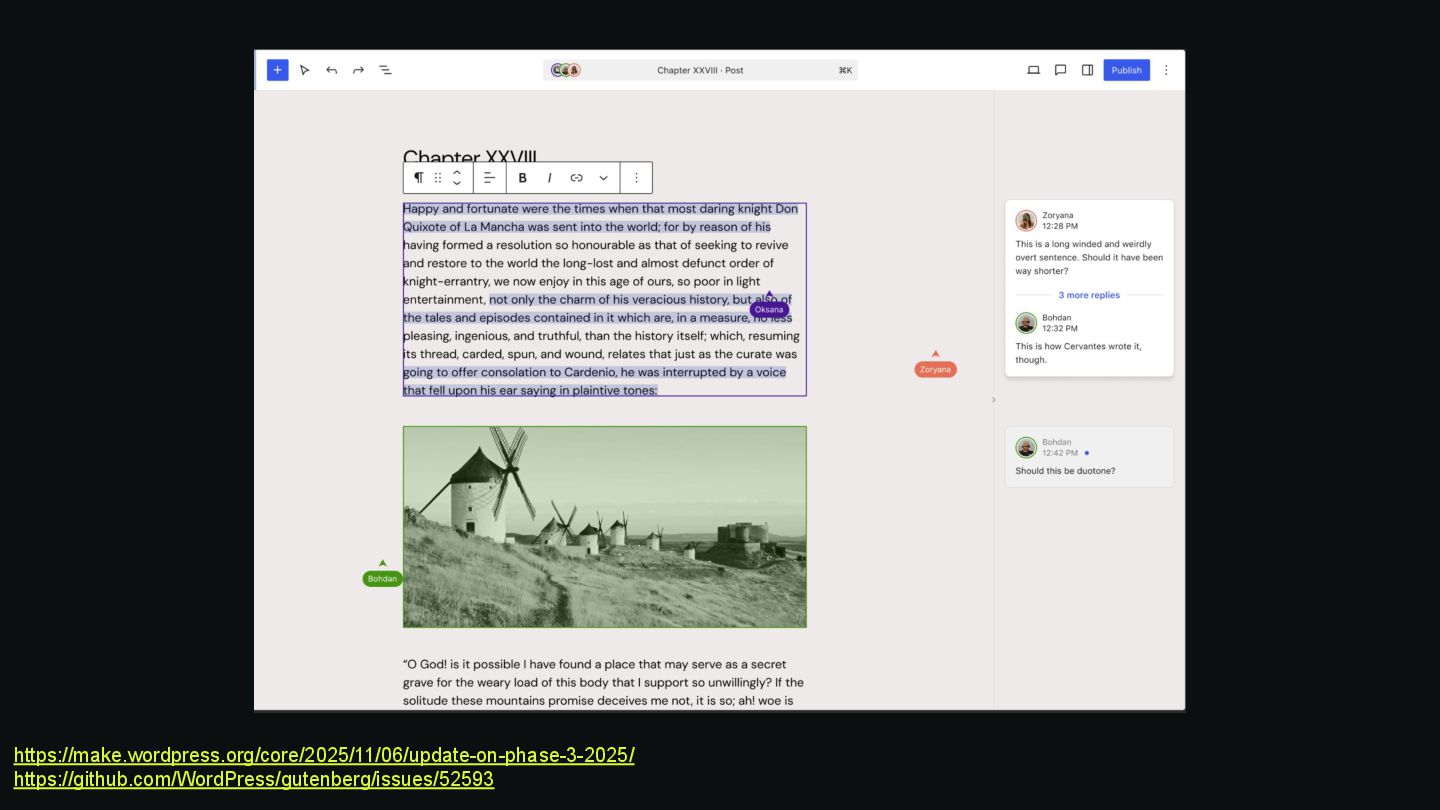Select the Tools pointer icon
The width and height of the screenshot is (1440, 810).
305,70
